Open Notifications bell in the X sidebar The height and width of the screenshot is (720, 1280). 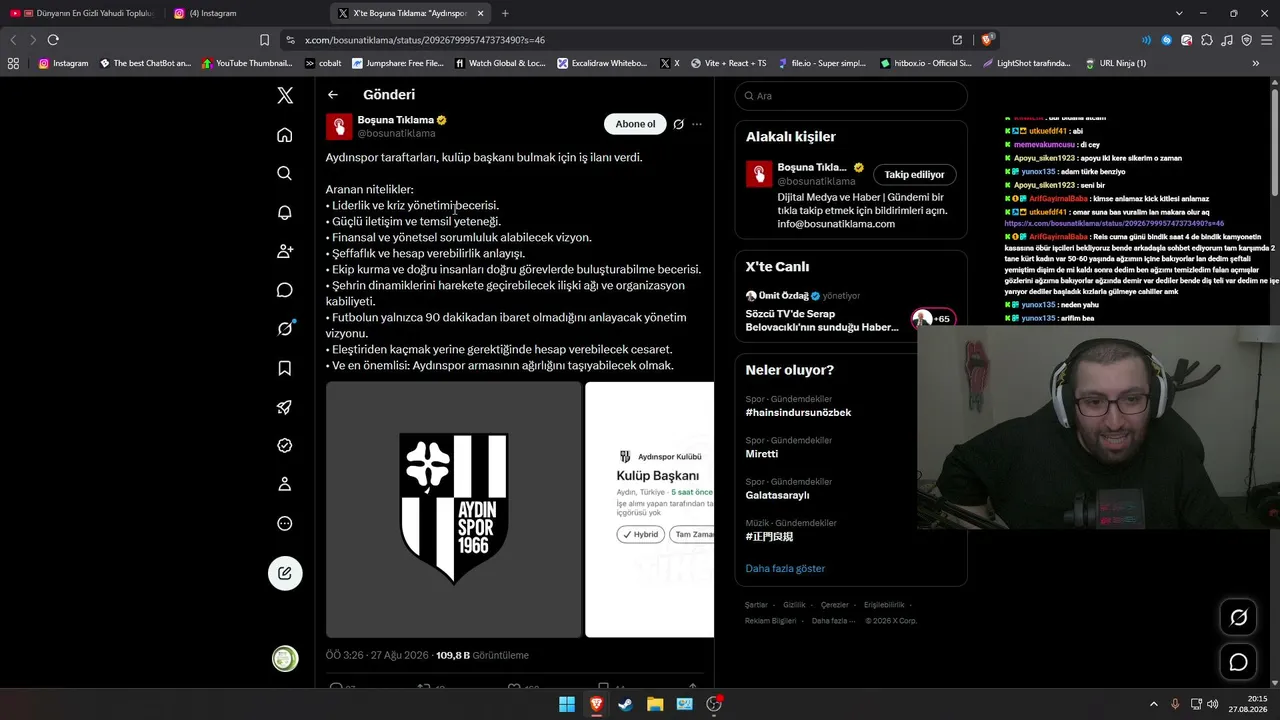tap(285, 212)
